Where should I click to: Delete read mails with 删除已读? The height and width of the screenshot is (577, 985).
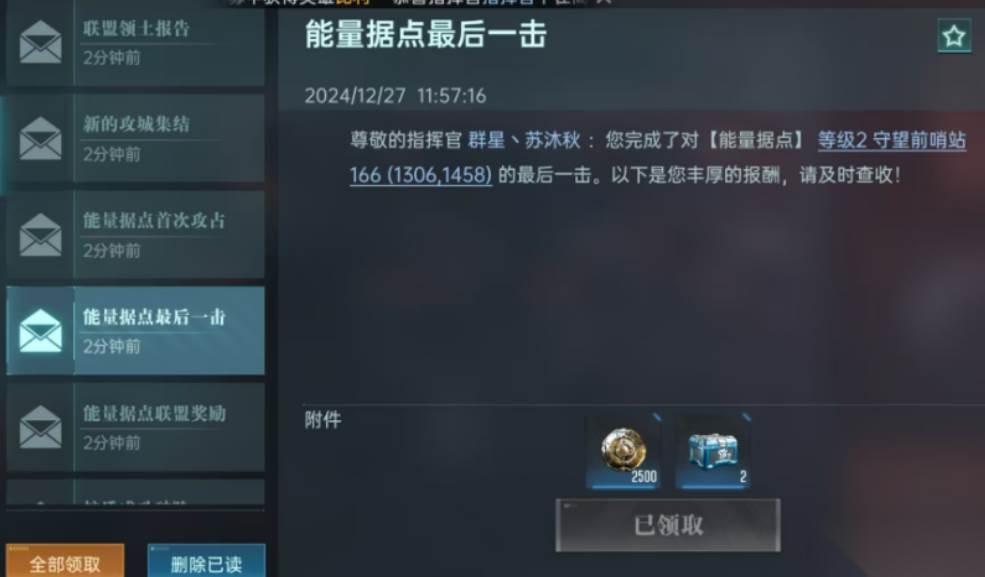tap(206, 561)
